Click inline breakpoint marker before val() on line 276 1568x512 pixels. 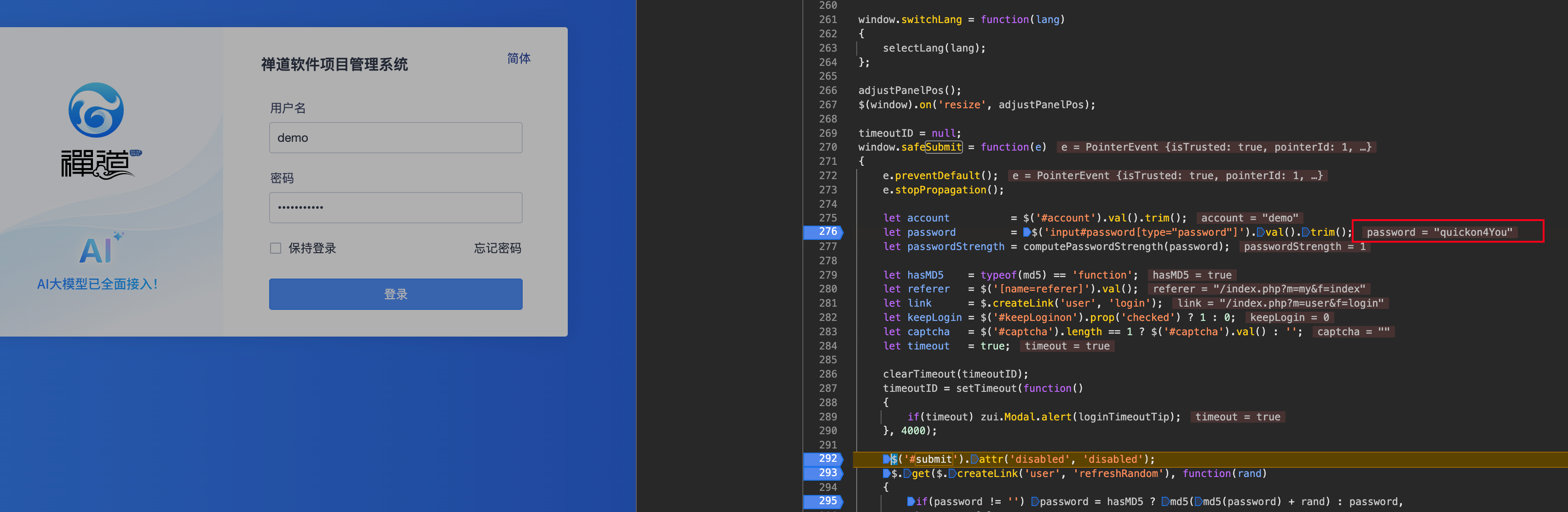[x=1261, y=233]
